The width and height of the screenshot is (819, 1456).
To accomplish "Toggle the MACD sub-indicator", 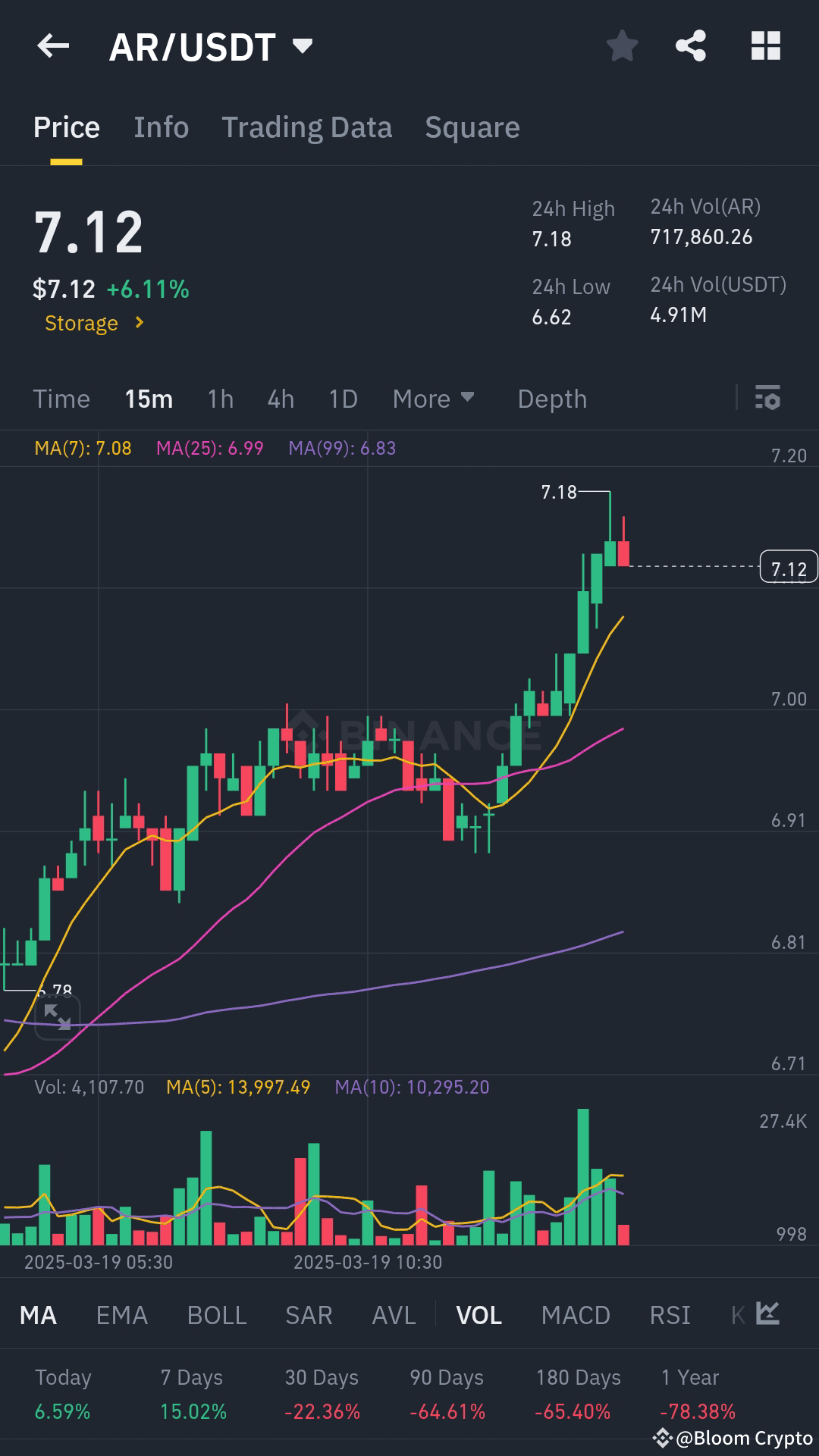I will click(576, 1315).
